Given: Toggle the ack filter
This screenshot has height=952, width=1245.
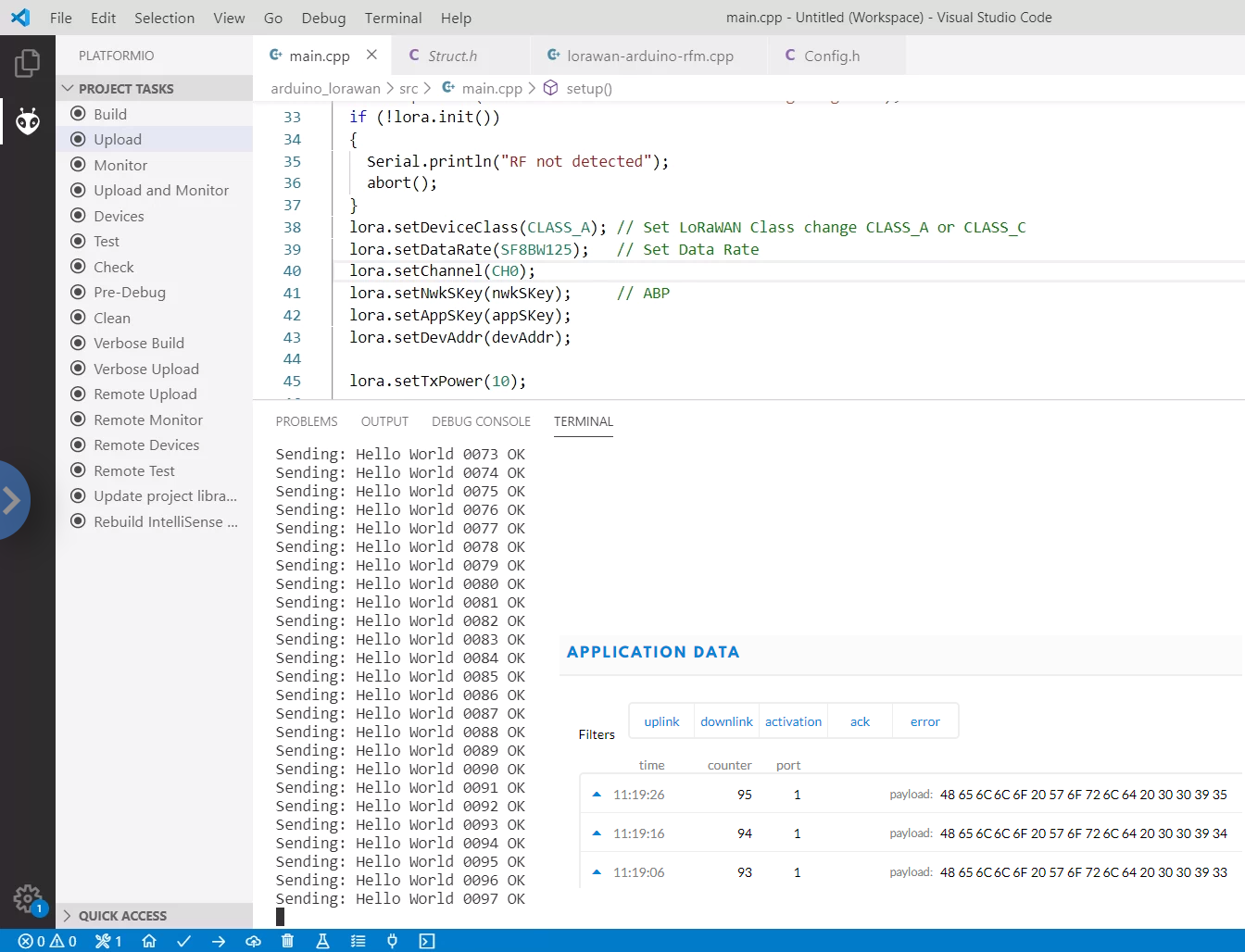Looking at the screenshot, I should coord(860,721).
